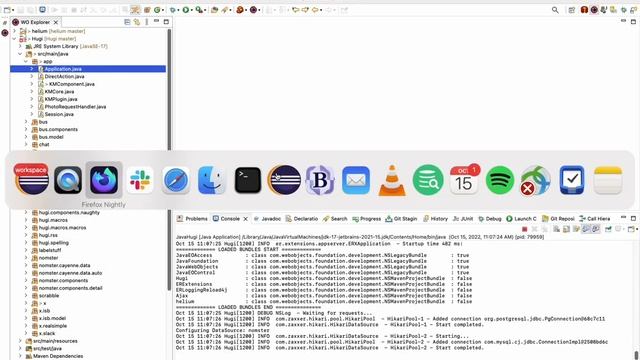Switch to Mail in the app switcher
Screen dimensions: 640x360
pos(356,180)
